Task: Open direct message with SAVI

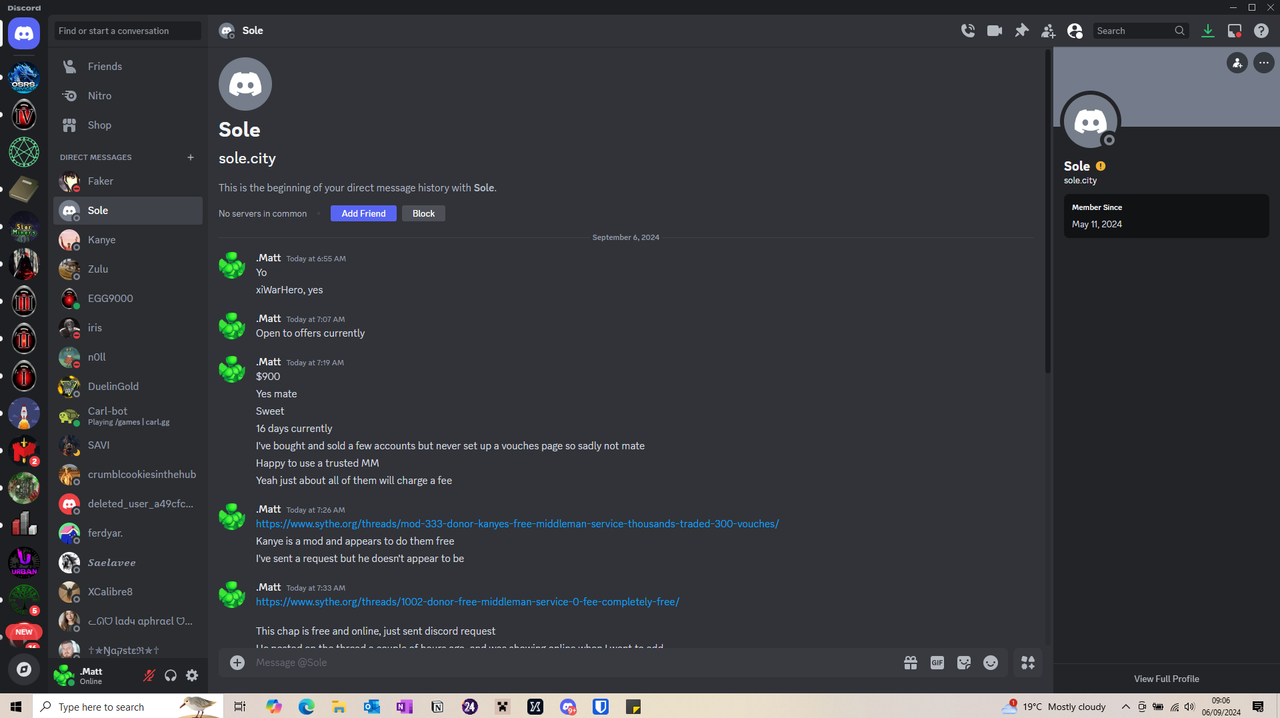Action: click(128, 445)
